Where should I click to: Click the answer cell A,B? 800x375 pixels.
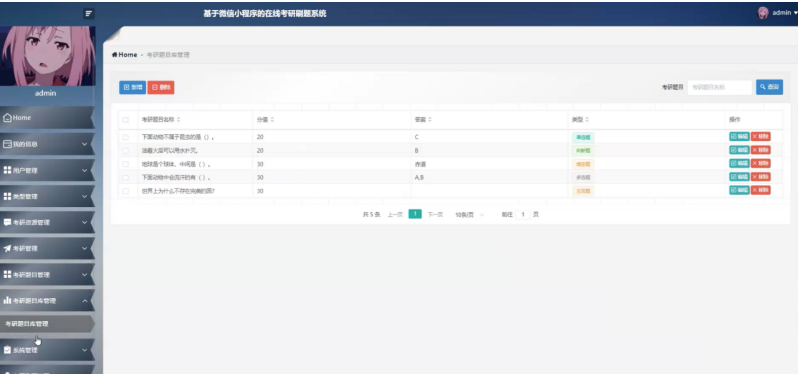(419, 178)
